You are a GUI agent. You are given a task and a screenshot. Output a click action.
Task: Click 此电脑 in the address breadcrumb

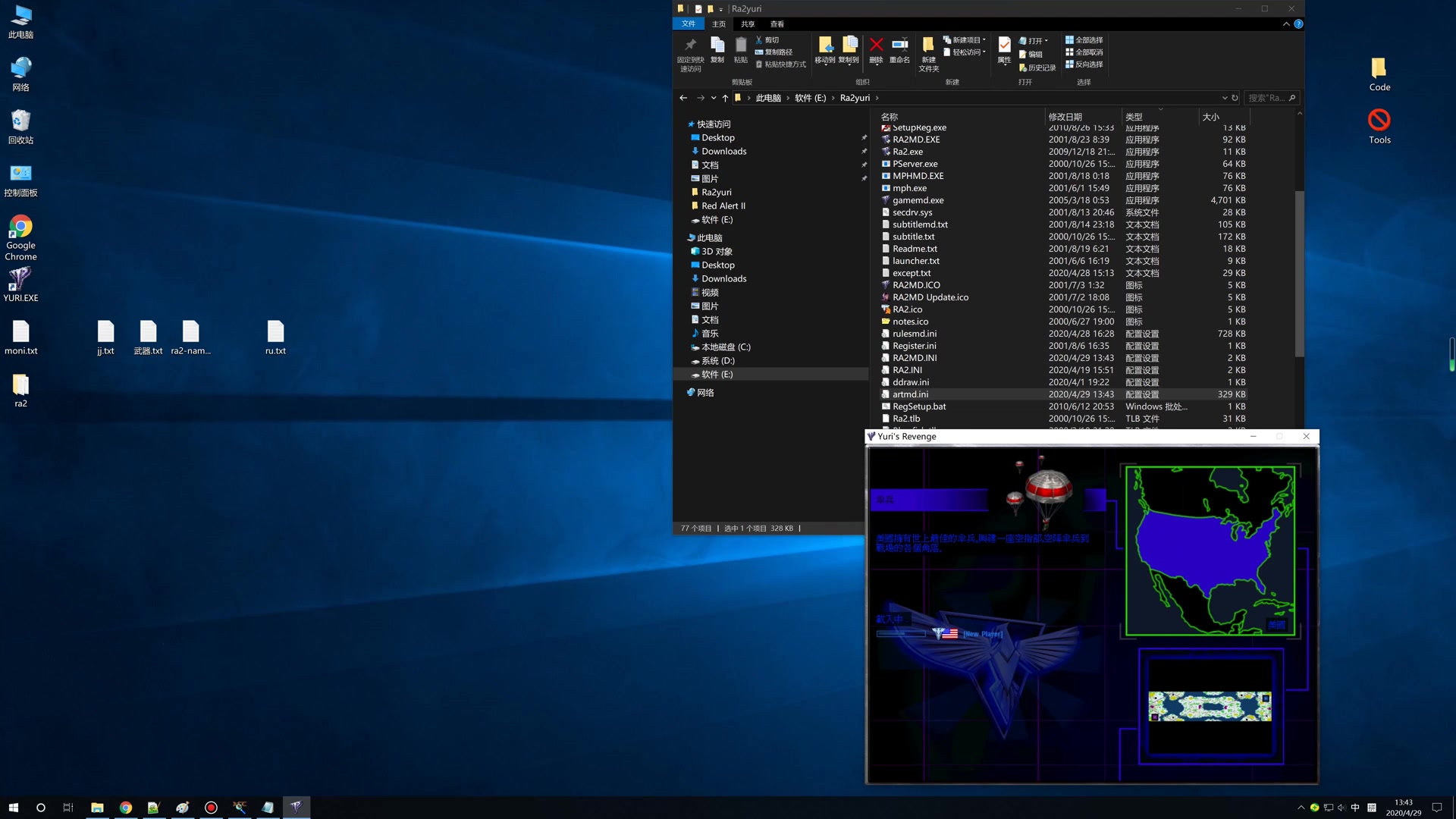[x=768, y=98]
